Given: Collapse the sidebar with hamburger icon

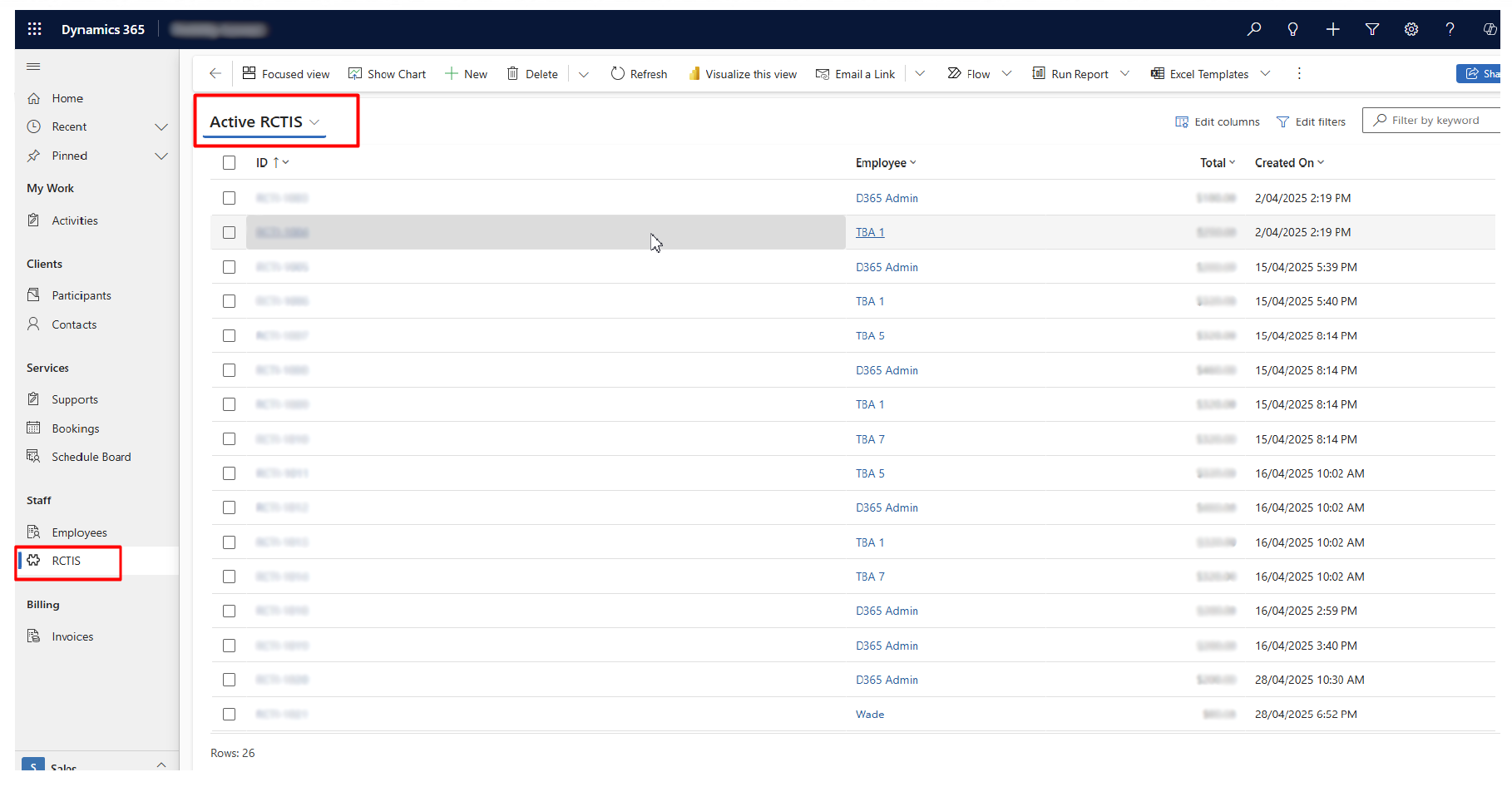Looking at the screenshot, I should [x=33, y=67].
